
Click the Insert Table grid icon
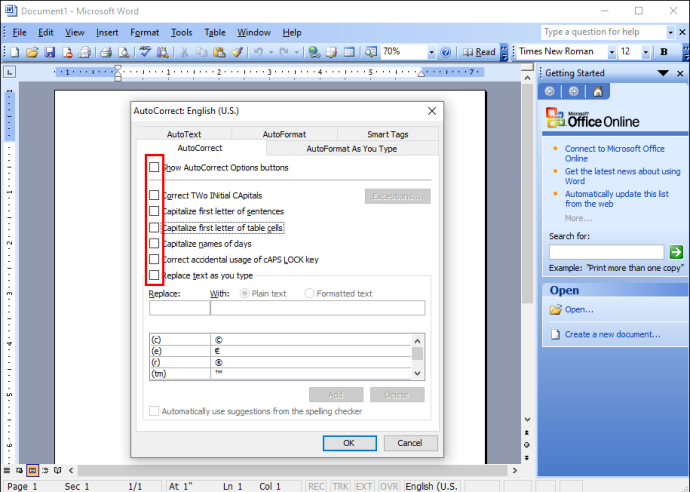coord(349,52)
